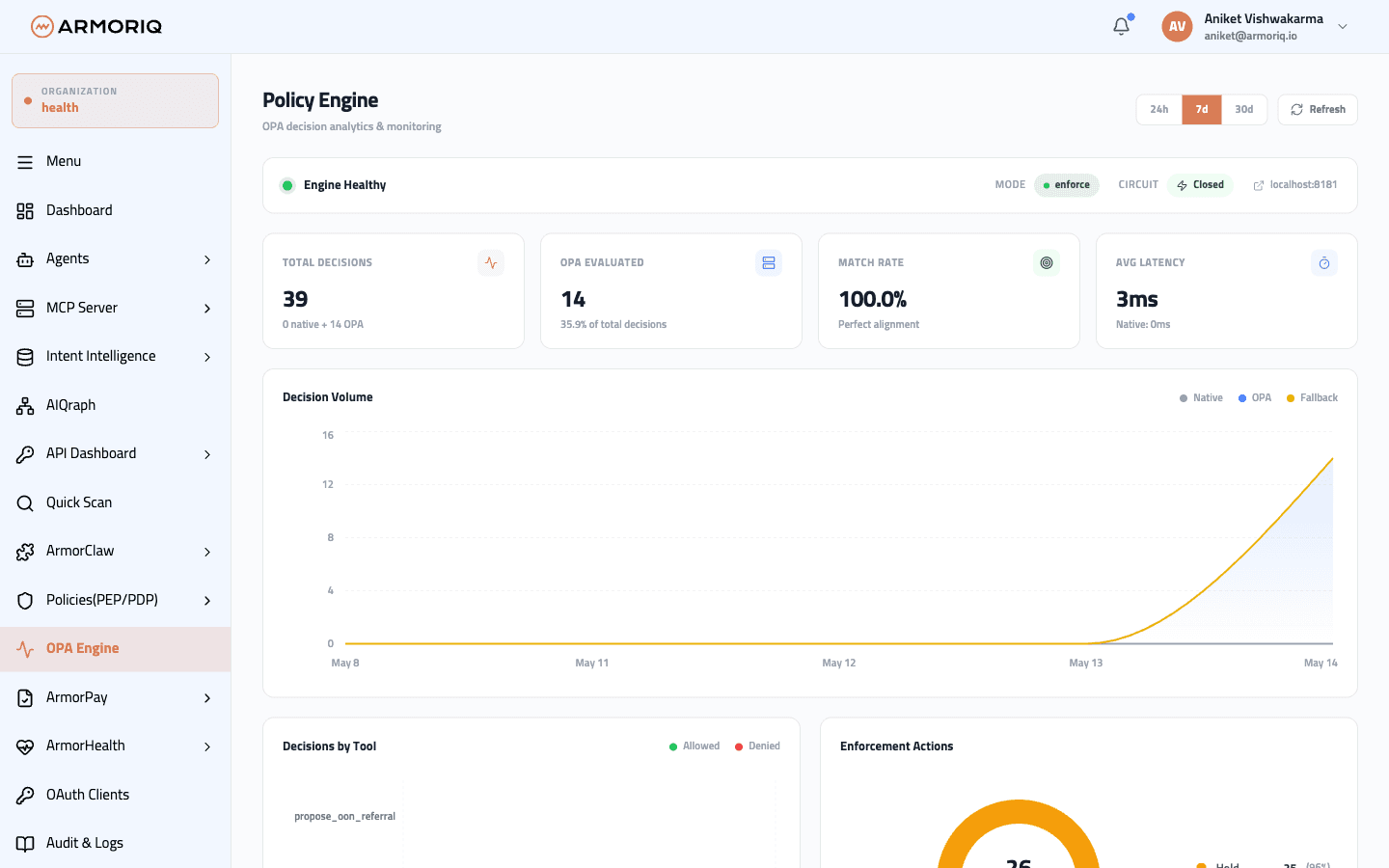Click the orange Enforcement Actions donut
This screenshot has height=868, width=1389.
(x=1019, y=813)
